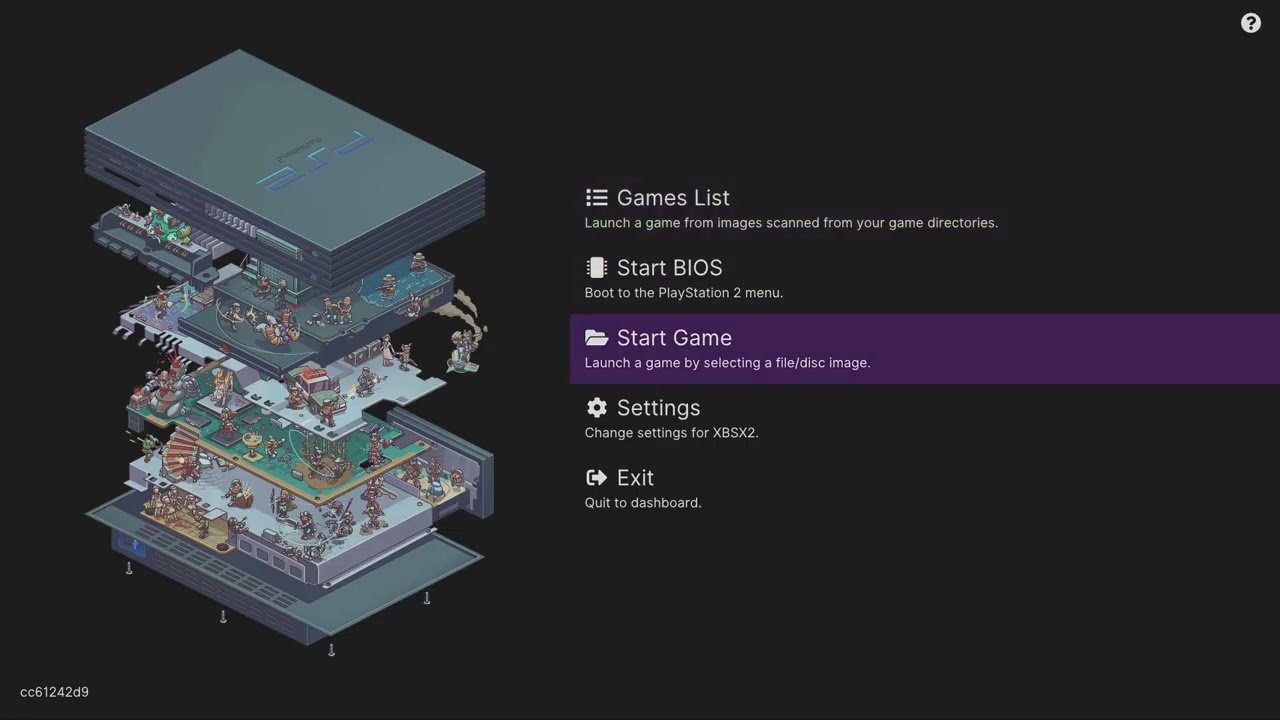1280x720 pixels.
Task: Click 'Launch a game from images scanned' description
Action: (x=791, y=223)
